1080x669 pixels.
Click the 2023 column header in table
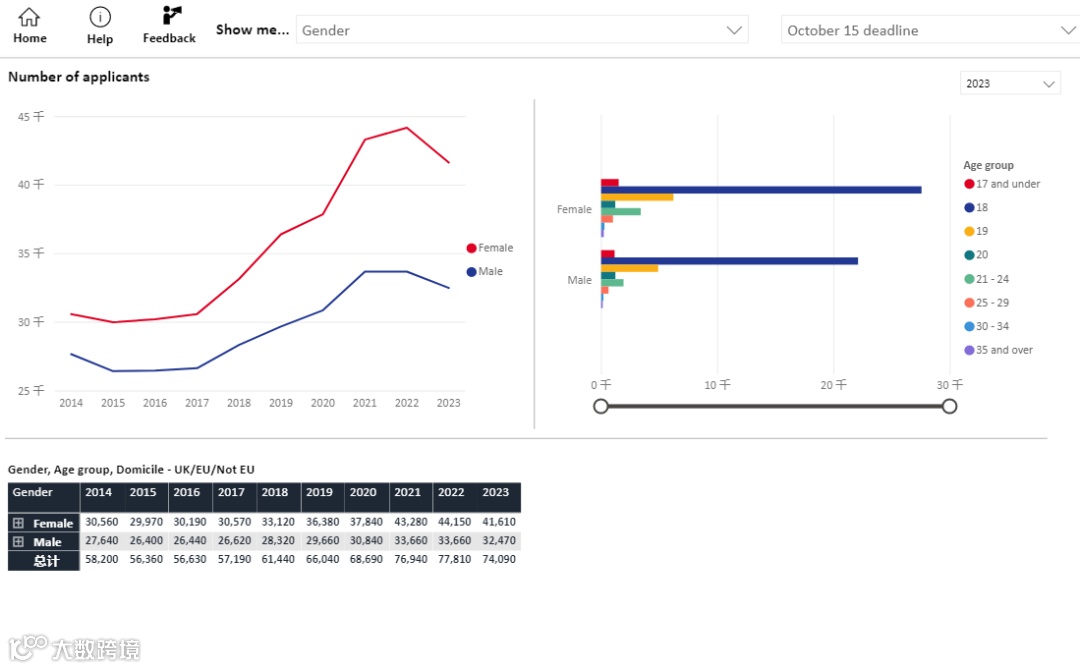point(496,493)
